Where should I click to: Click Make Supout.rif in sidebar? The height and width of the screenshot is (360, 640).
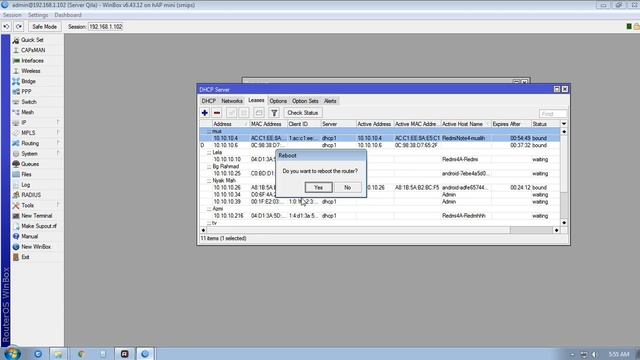[x=39, y=226]
